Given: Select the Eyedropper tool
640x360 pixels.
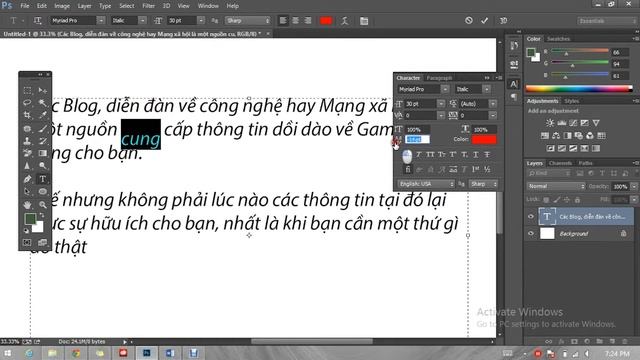Looking at the screenshot, I should coord(42,115).
